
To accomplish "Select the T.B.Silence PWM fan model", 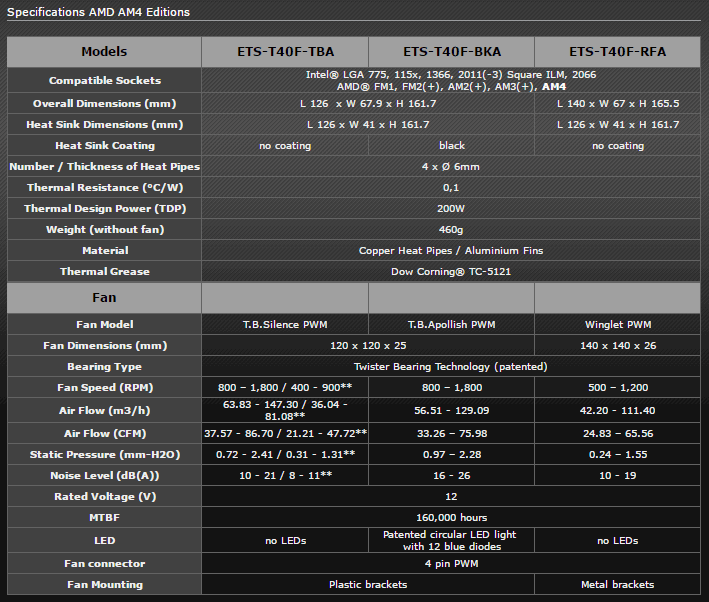I will [x=285, y=324].
